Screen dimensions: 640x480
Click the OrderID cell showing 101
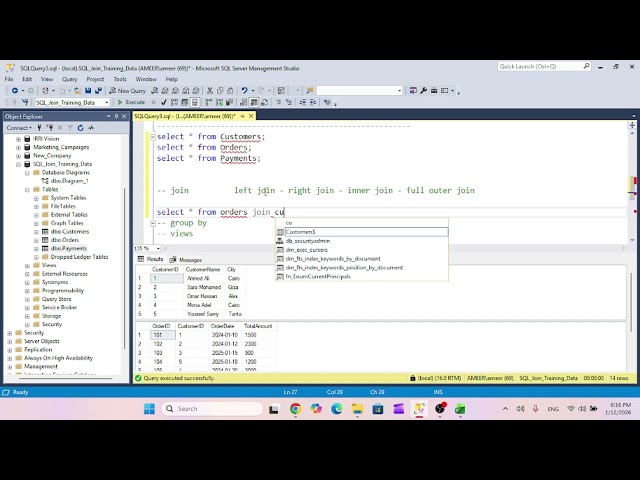click(x=163, y=335)
